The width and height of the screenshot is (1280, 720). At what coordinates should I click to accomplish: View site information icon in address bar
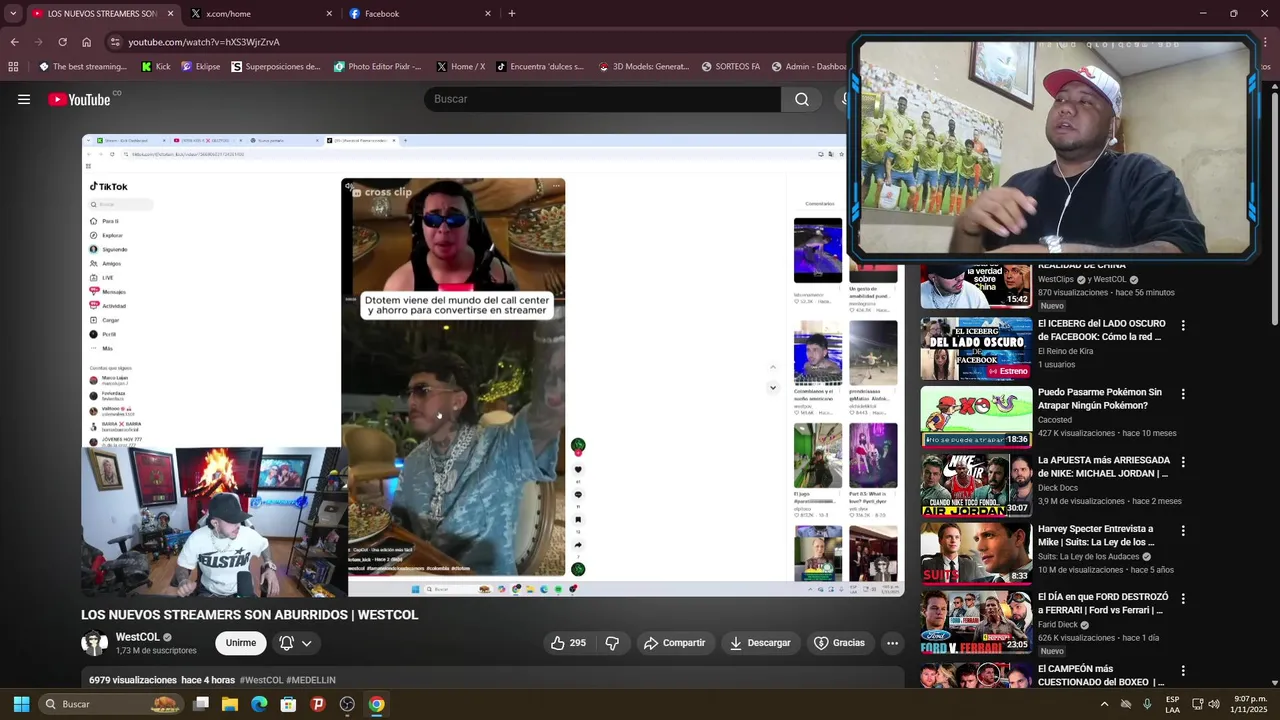115,42
